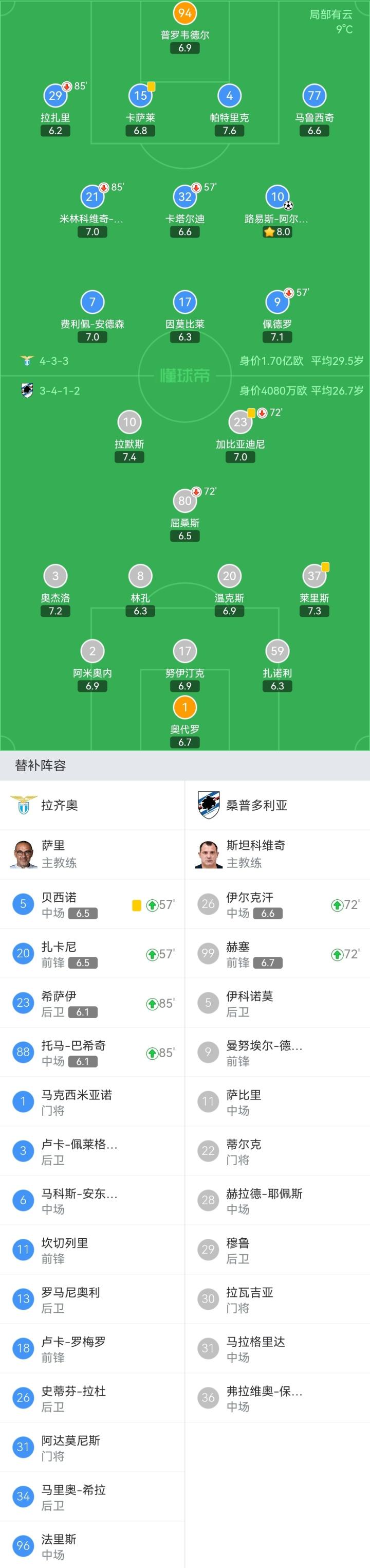This screenshot has width=370, height=1568.
Task: Select substitute 赫塞 number 99 row
Action: coord(277,954)
